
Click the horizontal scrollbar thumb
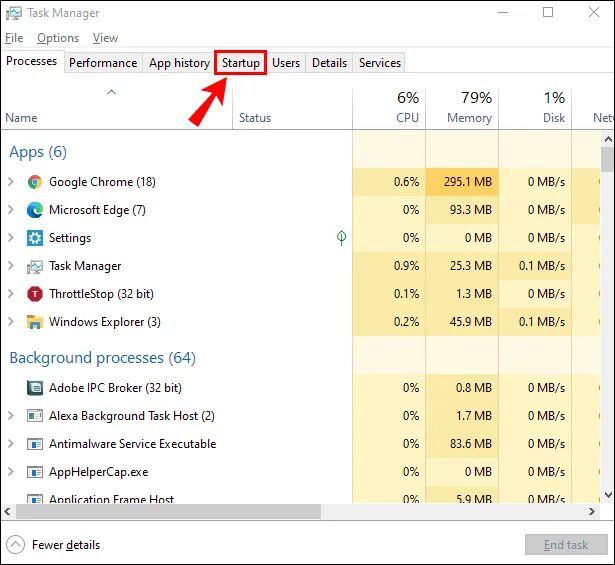pos(168,511)
